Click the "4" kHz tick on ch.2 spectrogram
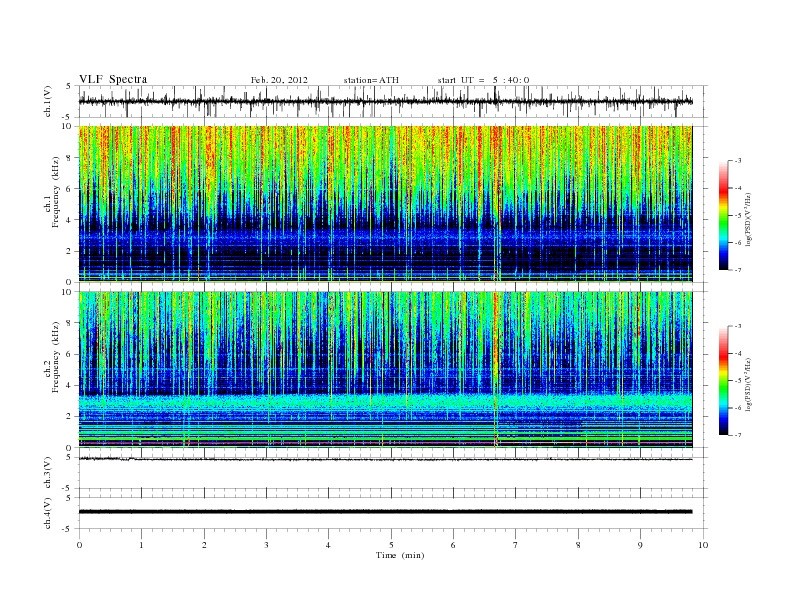The image size is (792, 612). pos(69,385)
